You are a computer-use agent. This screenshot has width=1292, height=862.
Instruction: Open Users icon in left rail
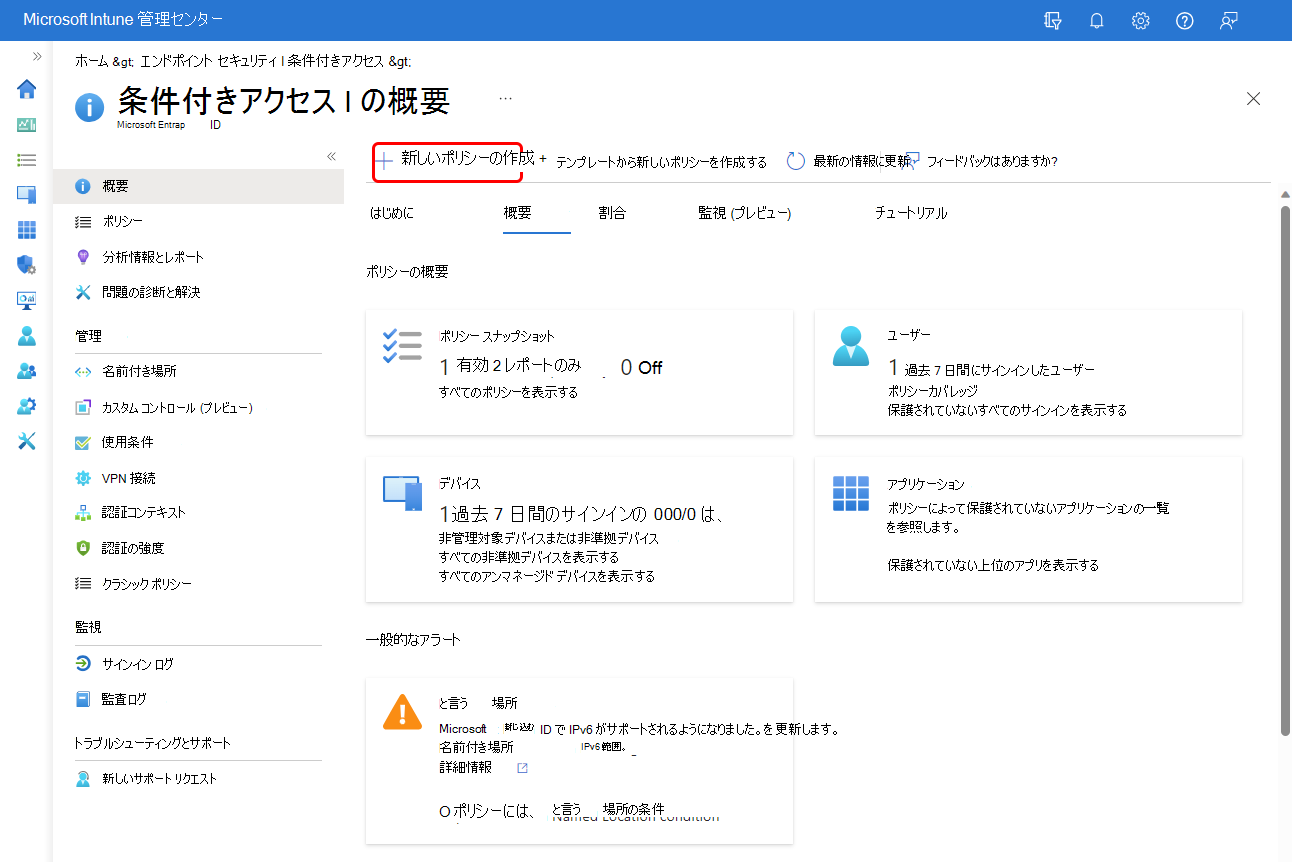click(27, 336)
